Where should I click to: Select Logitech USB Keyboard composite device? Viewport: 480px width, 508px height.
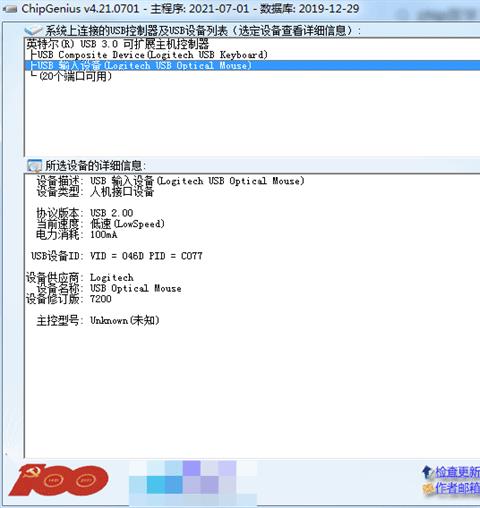tap(149, 55)
